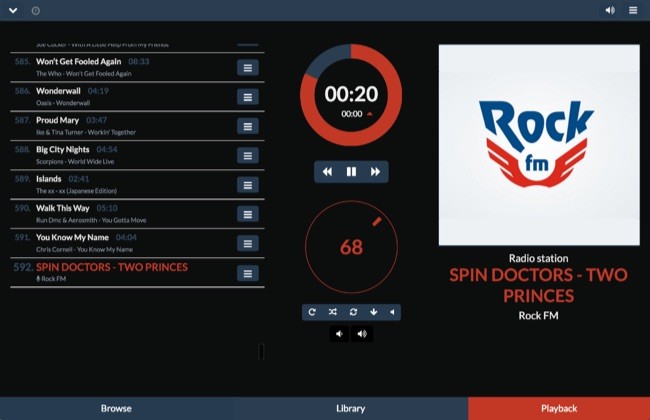Click the Rock FM album artwork

[539, 145]
